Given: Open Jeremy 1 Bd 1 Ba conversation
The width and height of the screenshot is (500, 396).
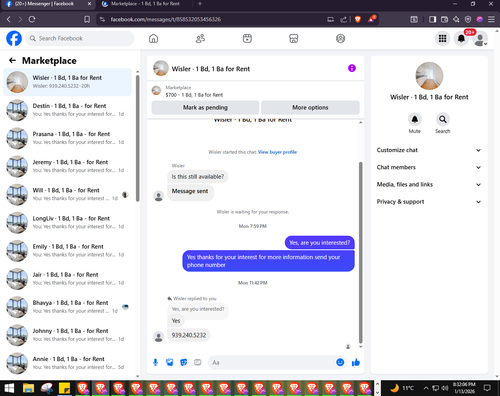Looking at the screenshot, I should (x=68, y=166).
